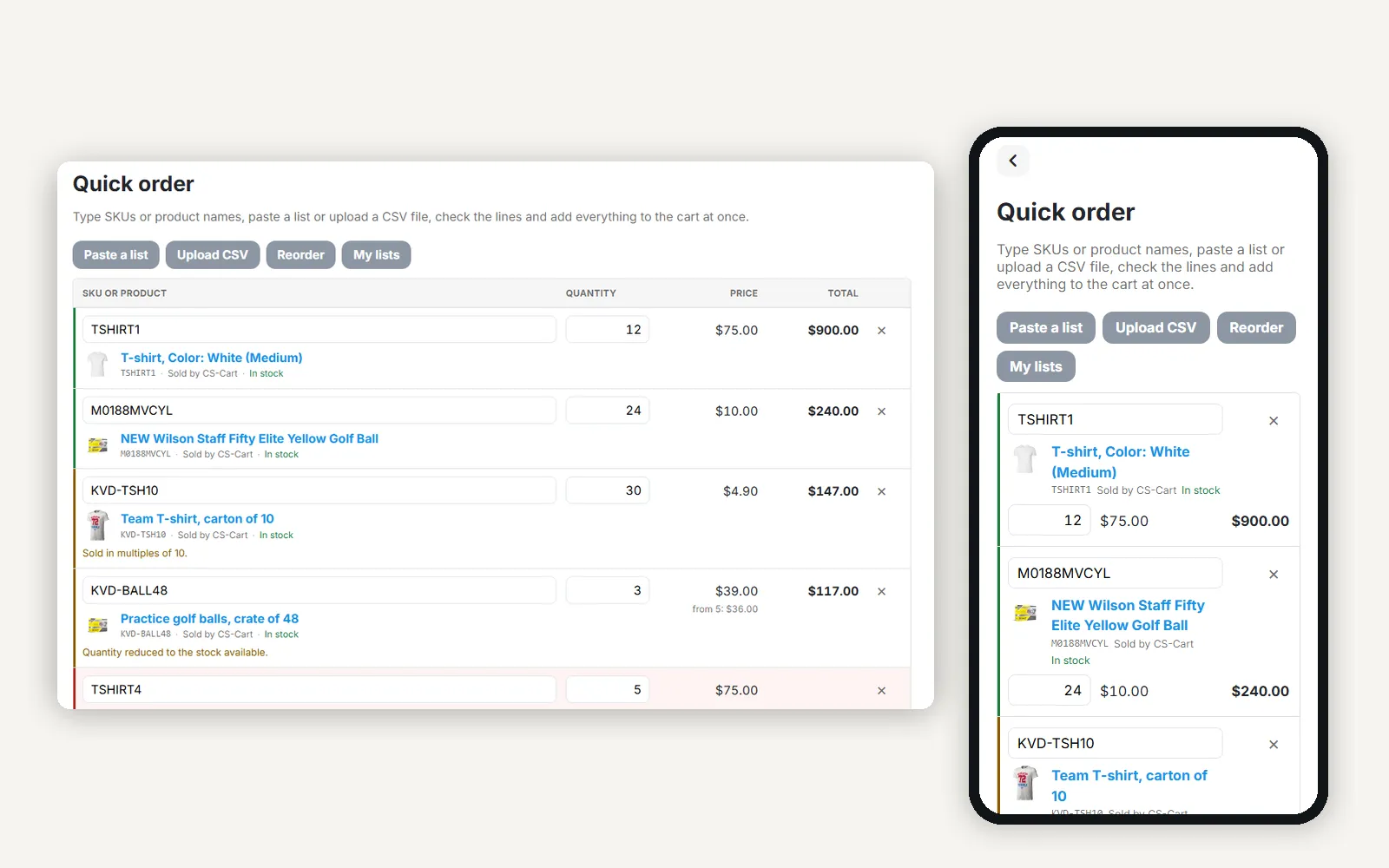The height and width of the screenshot is (868, 1389).
Task: Click Upload CSV button in desktop view
Action: coord(213,255)
